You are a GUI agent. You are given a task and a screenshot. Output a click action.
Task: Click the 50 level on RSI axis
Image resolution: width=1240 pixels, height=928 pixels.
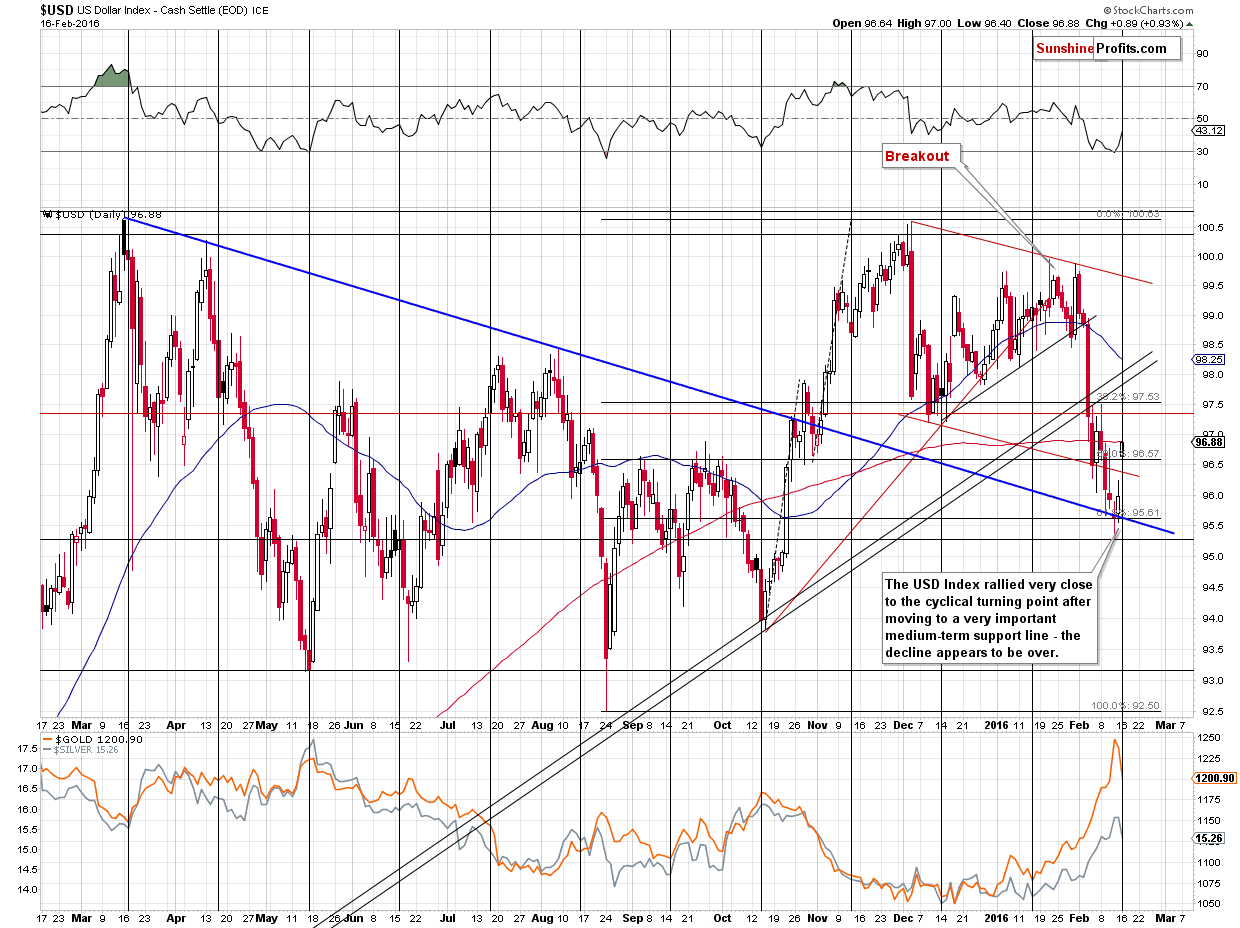pyautogui.click(x=1201, y=118)
